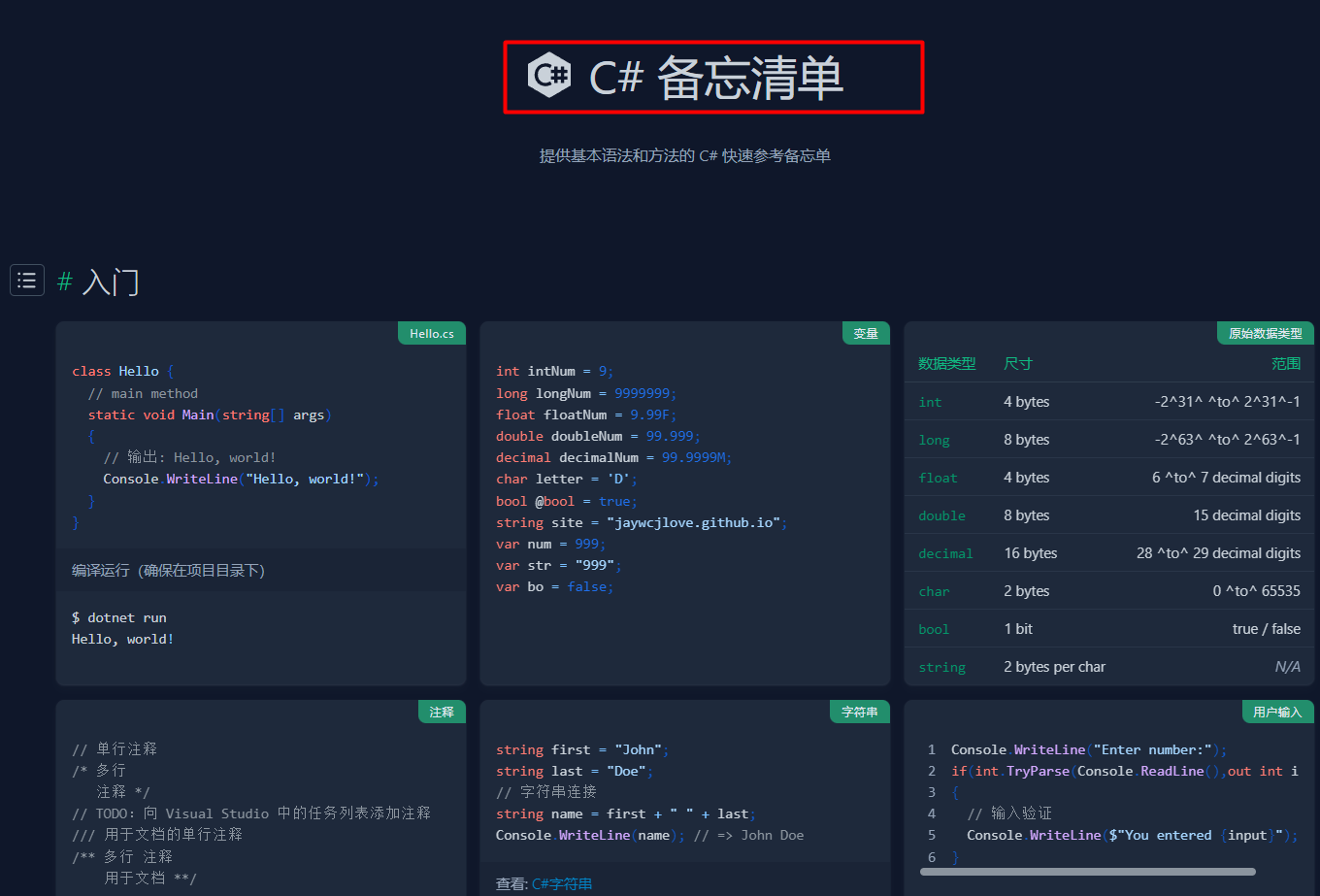Click the 0 ^to^ 65535 range cell
Image resolution: width=1320 pixels, height=896 pixels.
1257,591
